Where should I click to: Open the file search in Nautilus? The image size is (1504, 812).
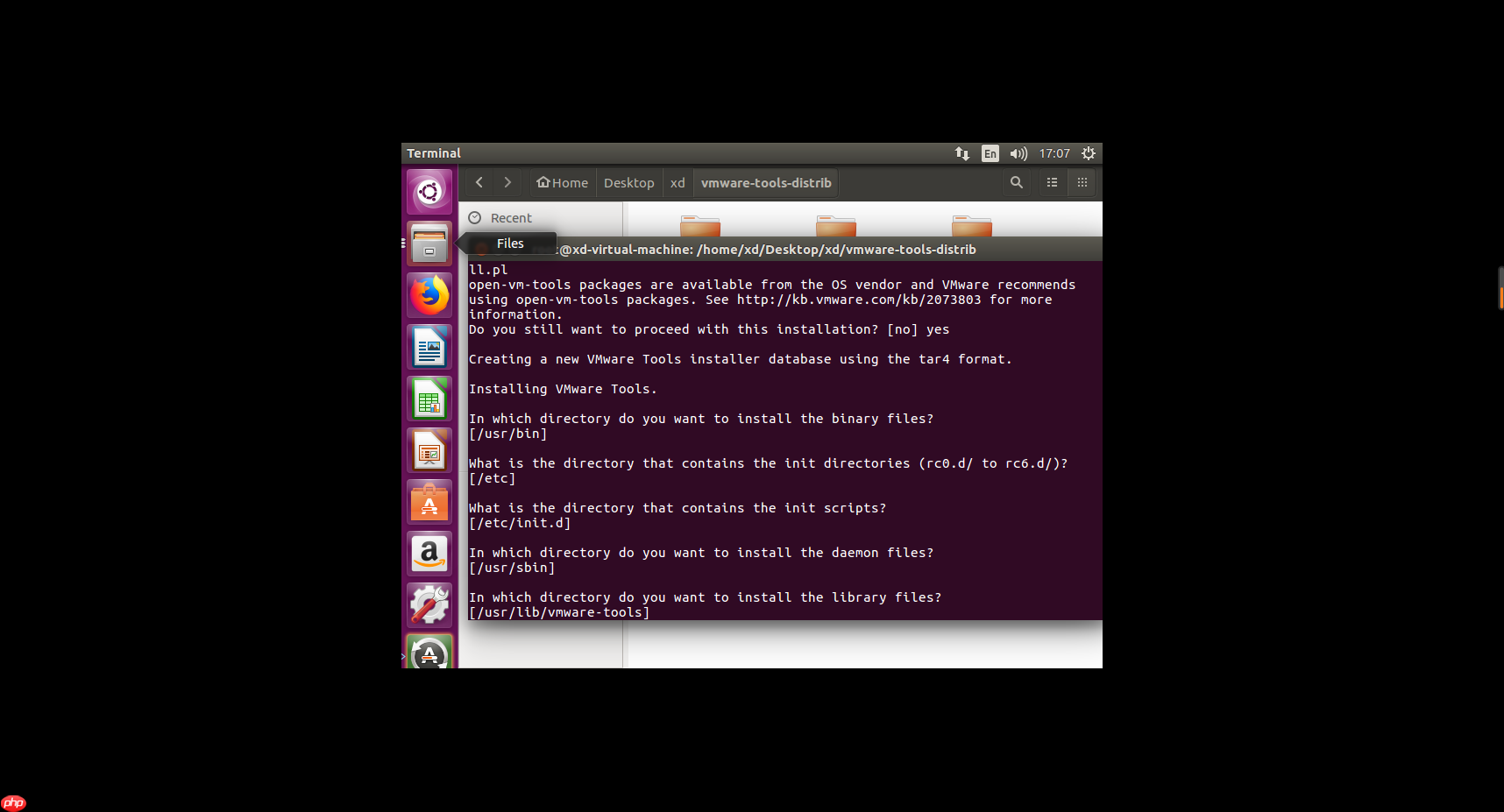[1016, 182]
